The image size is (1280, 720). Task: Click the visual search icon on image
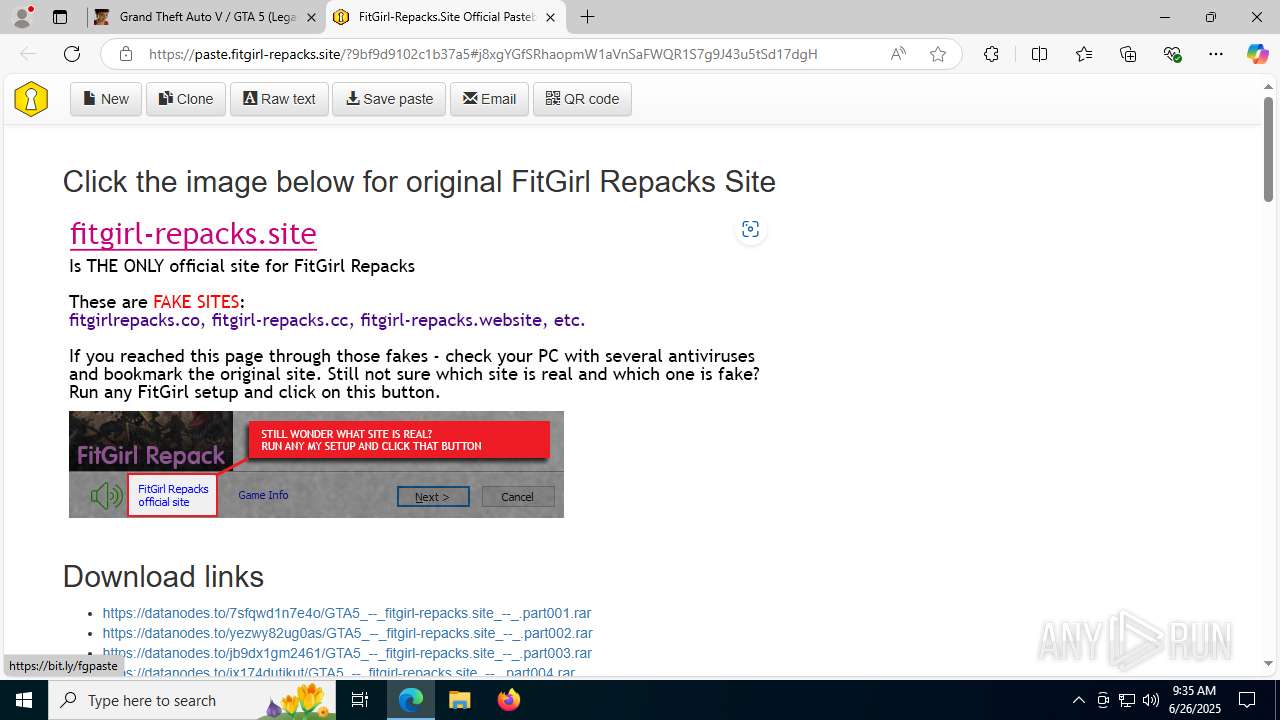point(750,230)
